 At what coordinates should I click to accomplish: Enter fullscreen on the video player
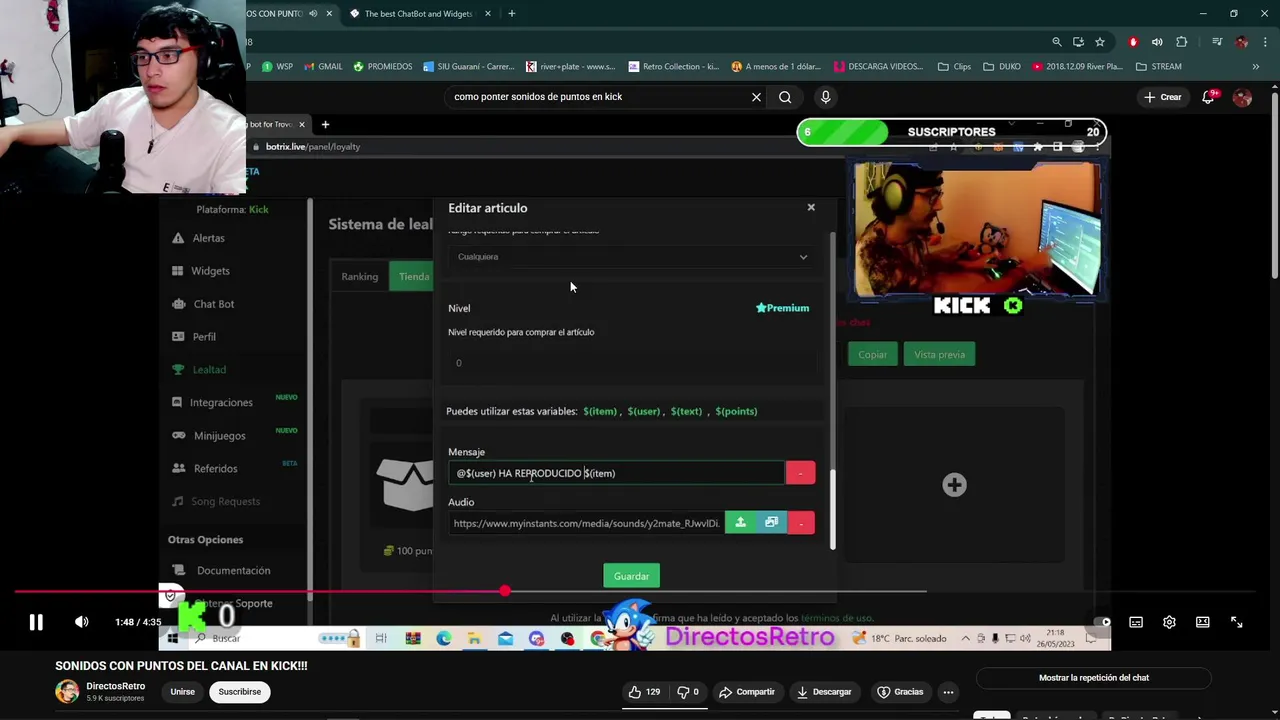pos(1237,622)
